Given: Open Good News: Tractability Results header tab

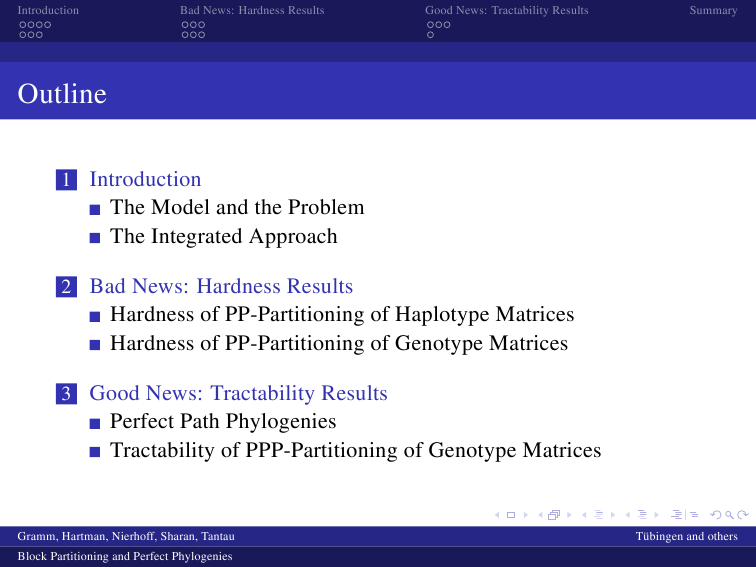Looking at the screenshot, I should click(507, 10).
